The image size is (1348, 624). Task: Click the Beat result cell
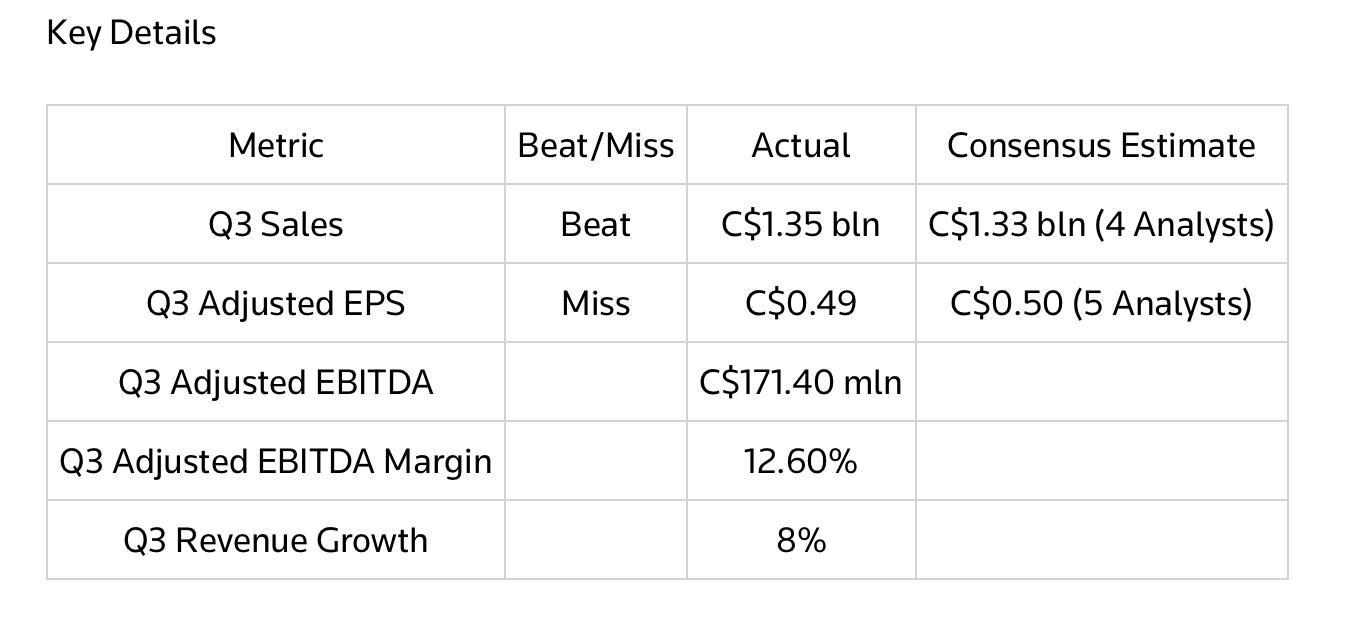pos(595,225)
